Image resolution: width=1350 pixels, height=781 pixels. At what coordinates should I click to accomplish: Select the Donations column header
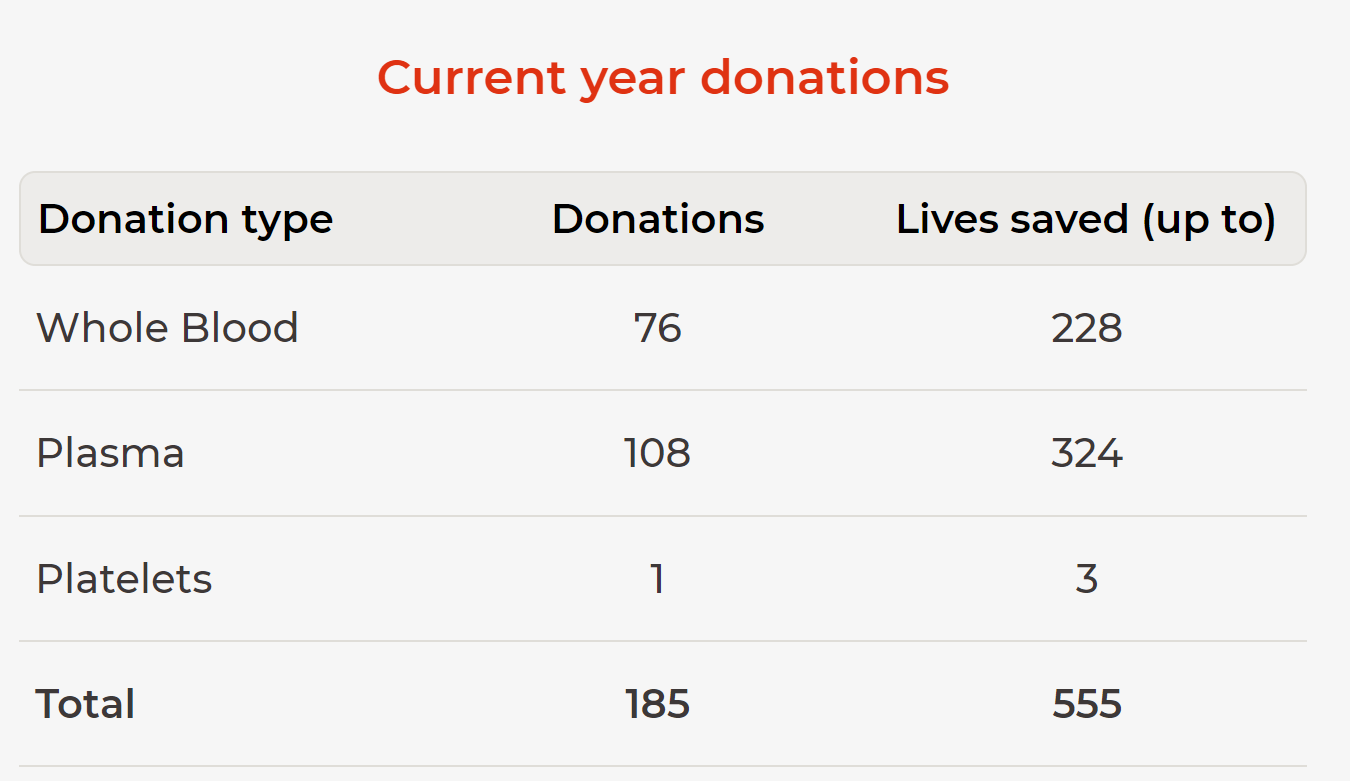coord(658,219)
